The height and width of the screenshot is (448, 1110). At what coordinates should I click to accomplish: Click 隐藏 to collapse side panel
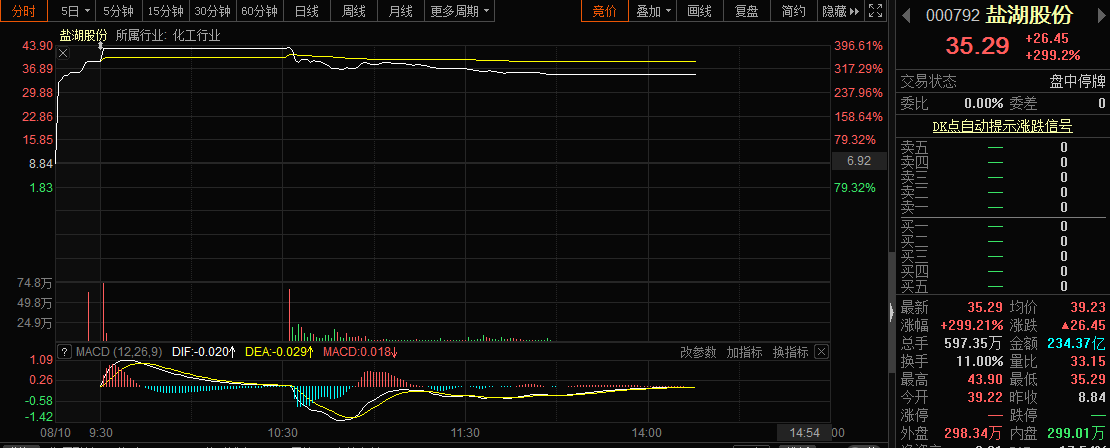(840, 11)
